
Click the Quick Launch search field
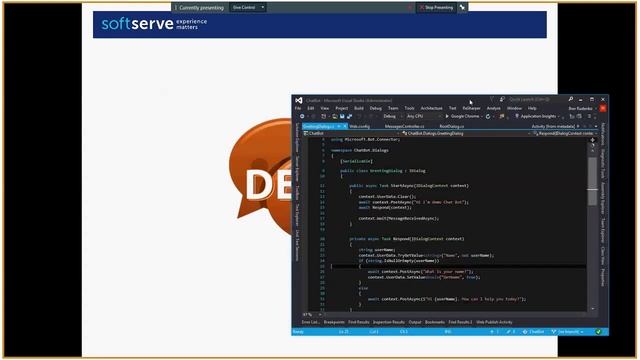point(537,100)
